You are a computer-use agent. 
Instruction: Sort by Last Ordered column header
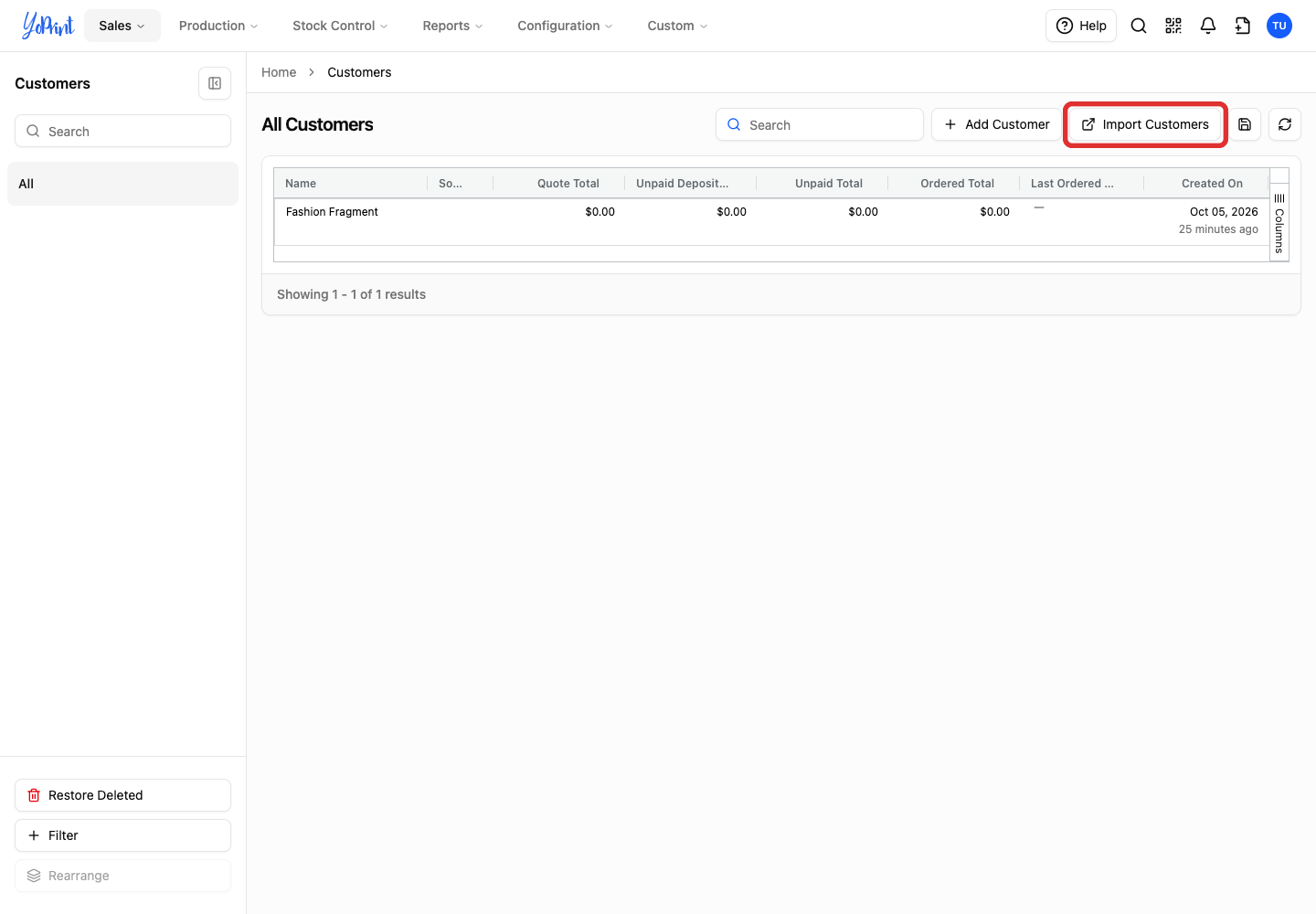1082,183
